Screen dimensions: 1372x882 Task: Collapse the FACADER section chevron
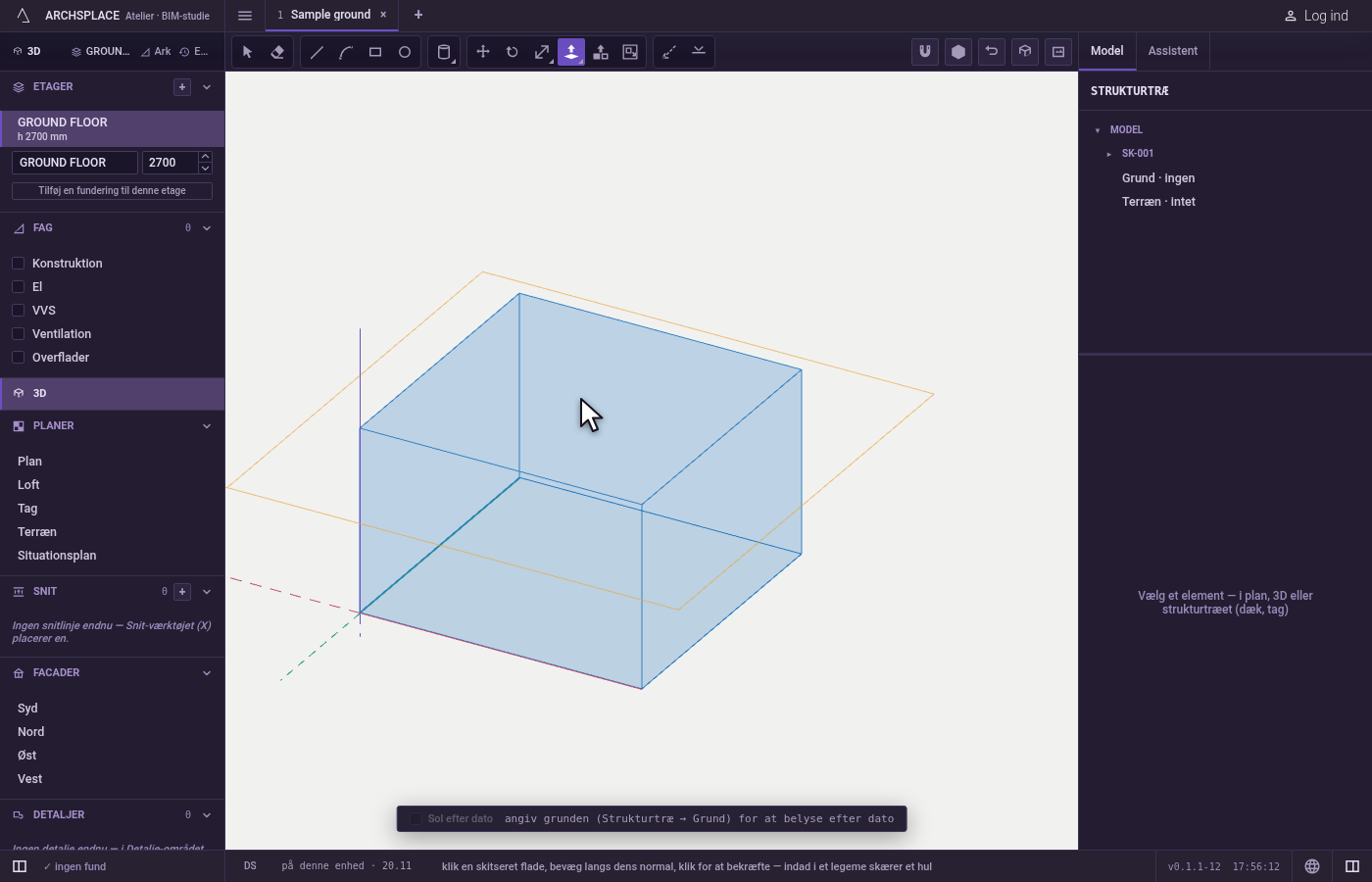click(x=207, y=673)
